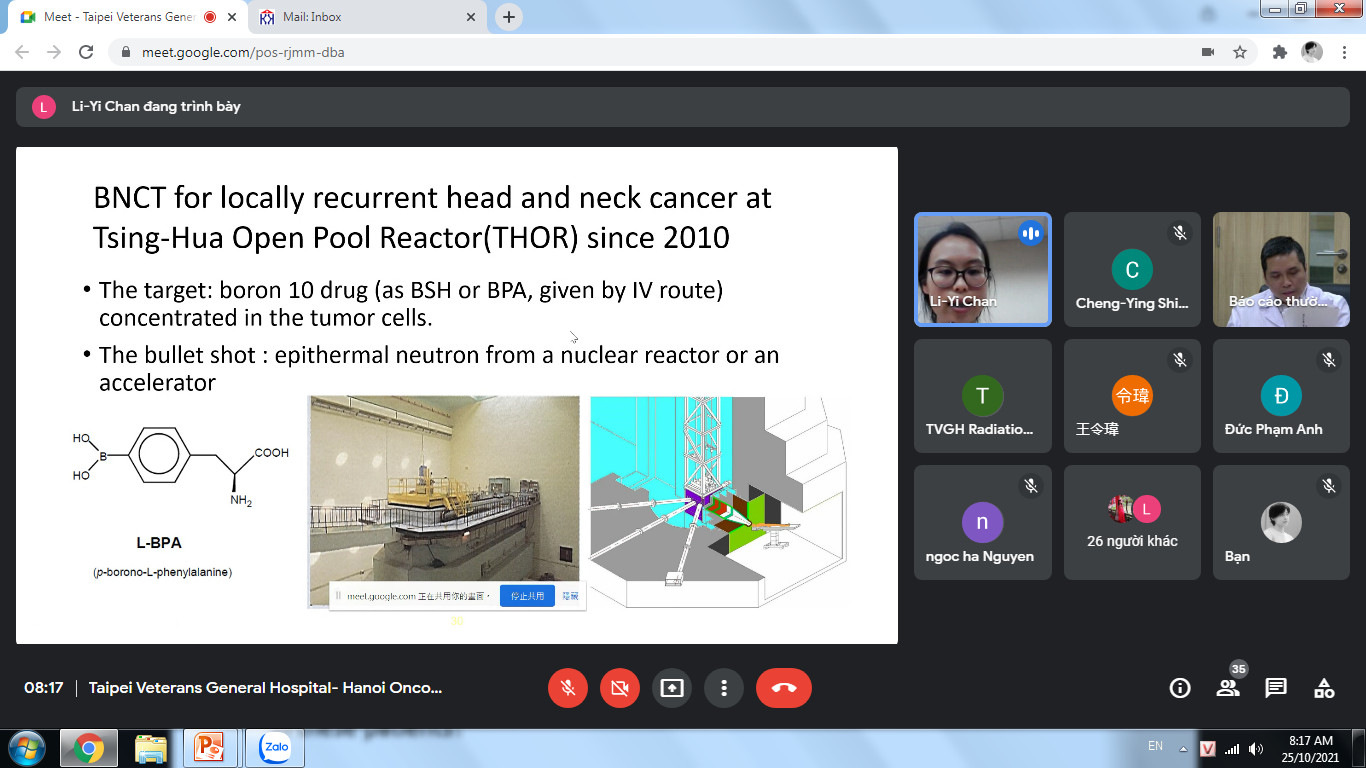Open the meeting details info icon
The width and height of the screenshot is (1366, 768).
[1180, 688]
